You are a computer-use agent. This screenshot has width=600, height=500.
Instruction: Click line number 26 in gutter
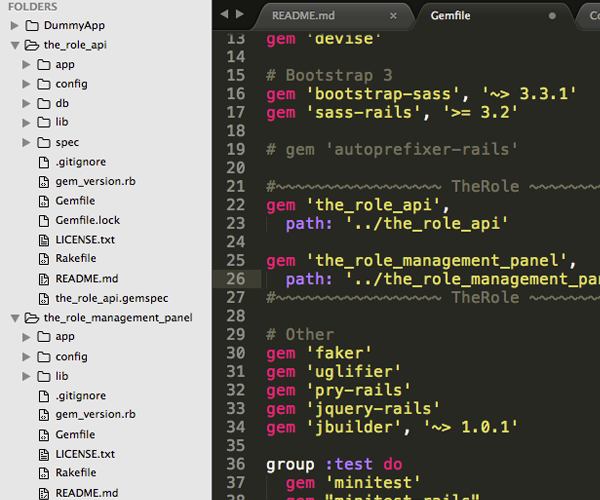pos(235,279)
